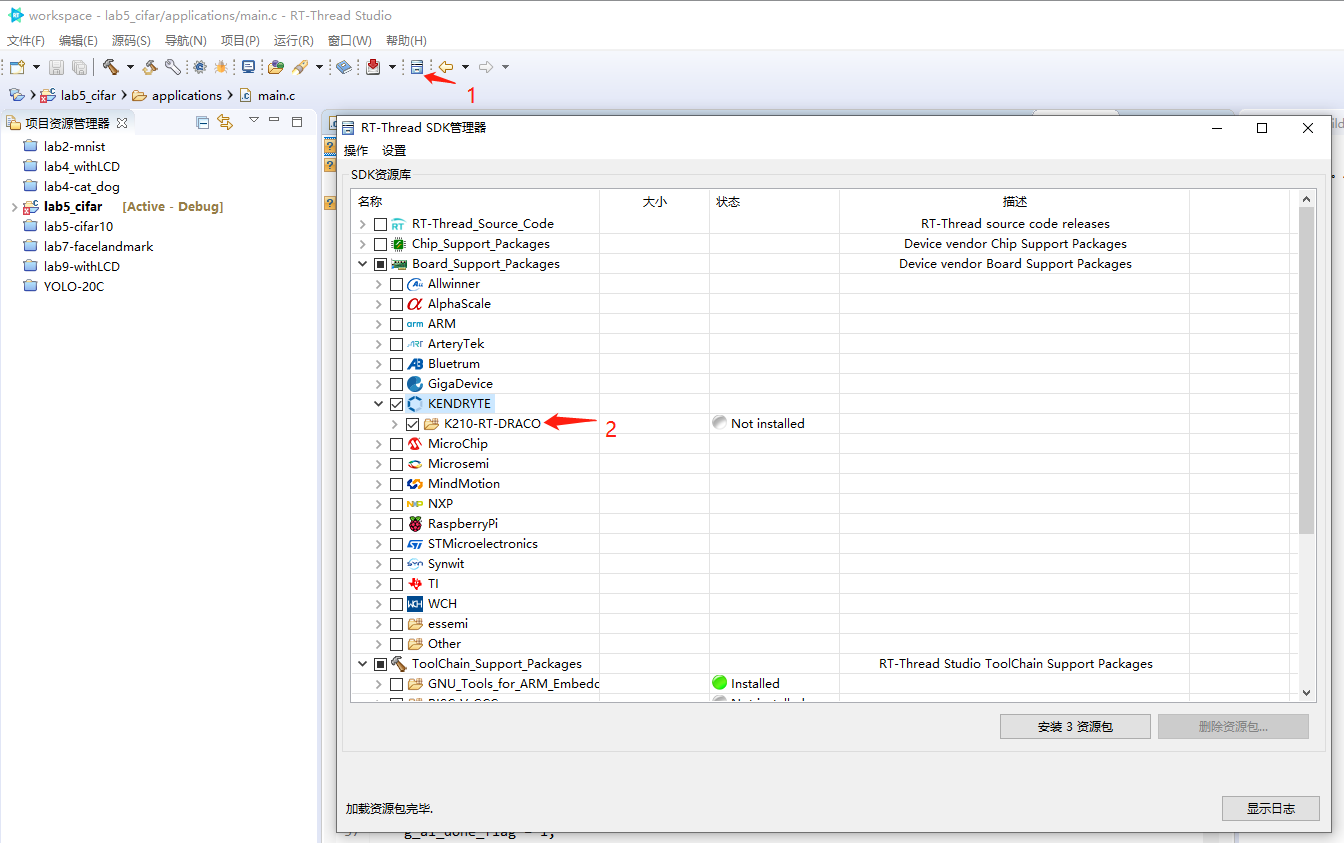This screenshot has height=843, width=1344.
Task: Toggle the Board_Support_Packages checkbox
Action: point(380,264)
